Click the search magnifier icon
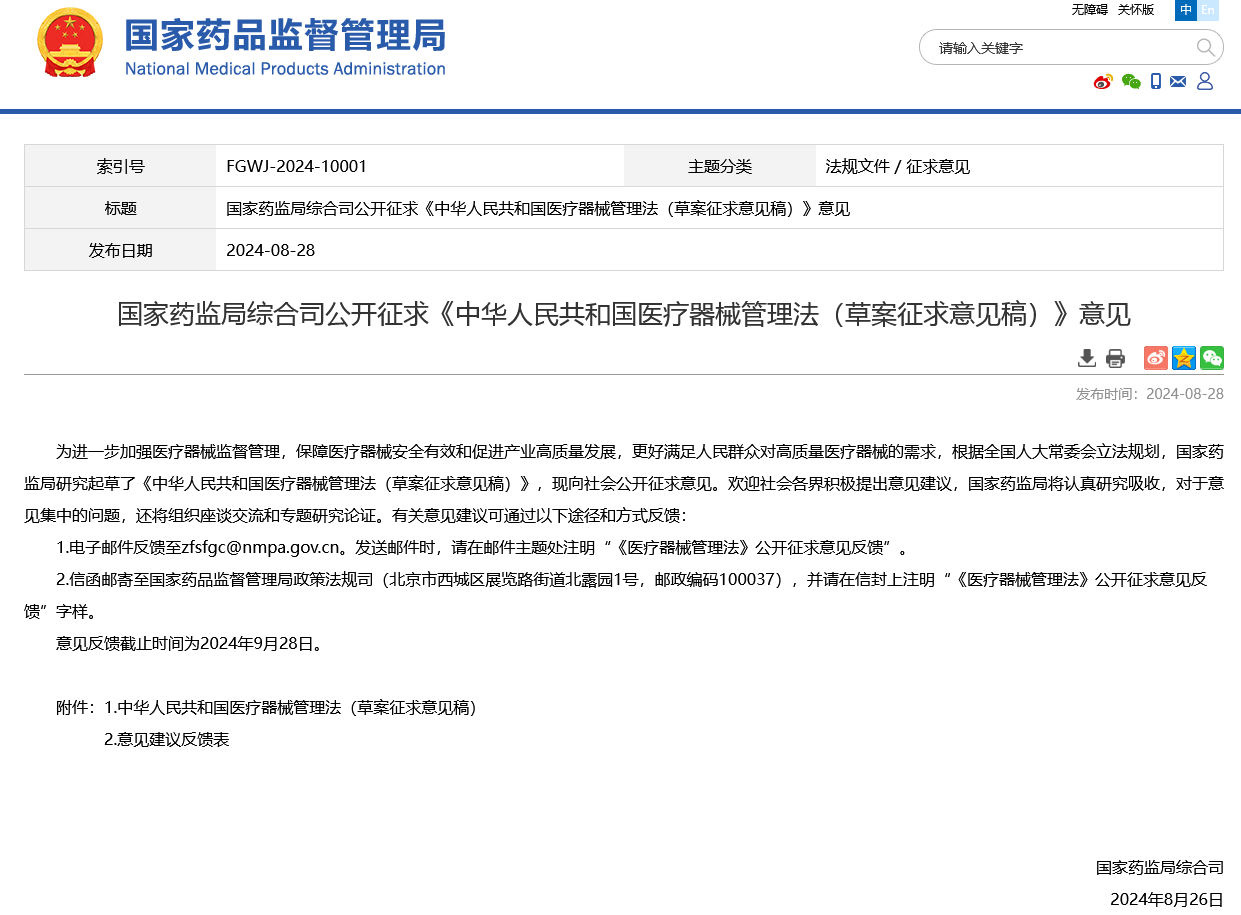The height and width of the screenshot is (915, 1241). pos(1206,47)
